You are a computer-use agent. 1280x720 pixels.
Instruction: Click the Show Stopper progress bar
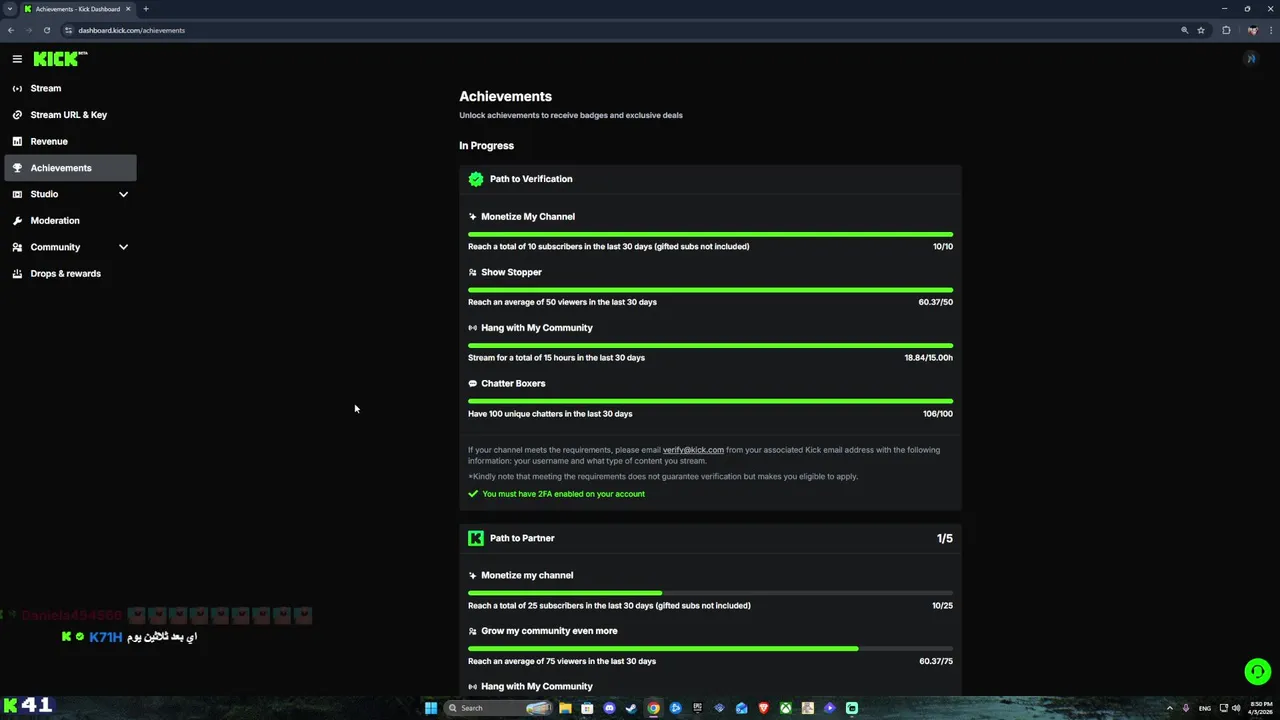[x=710, y=290]
